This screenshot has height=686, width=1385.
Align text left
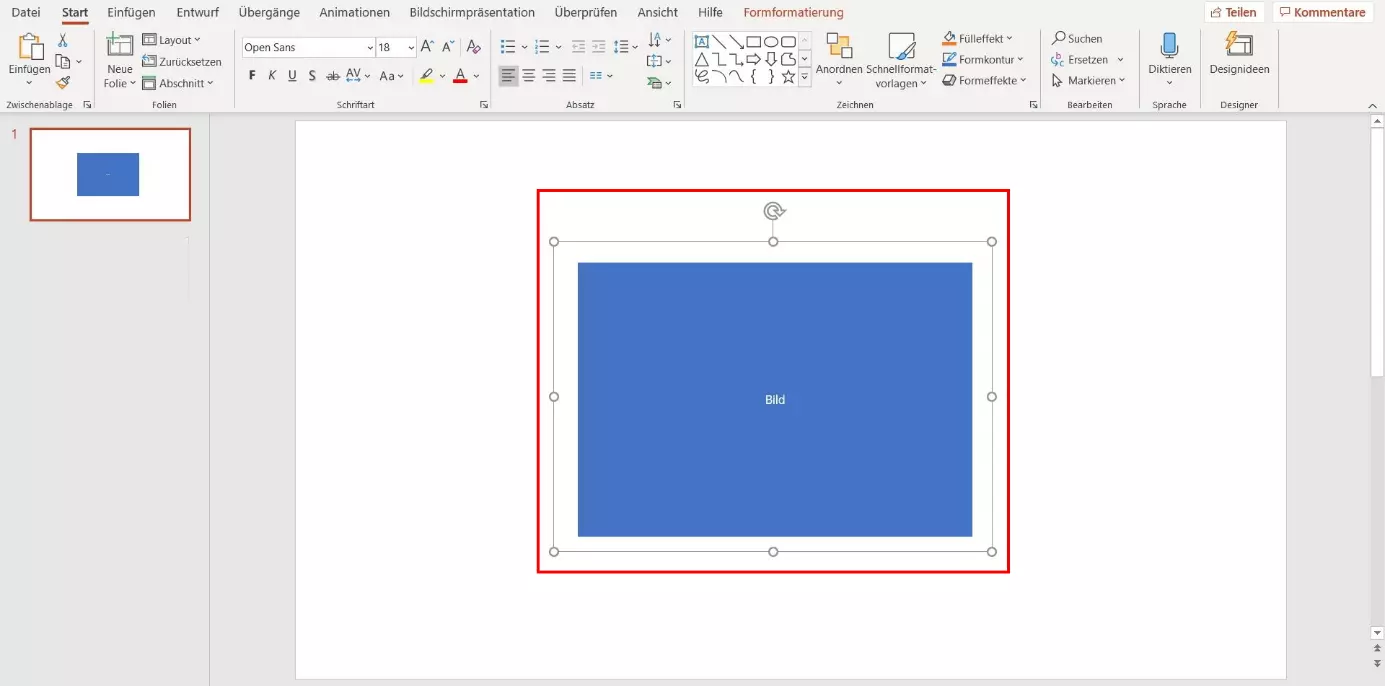click(x=509, y=76)
